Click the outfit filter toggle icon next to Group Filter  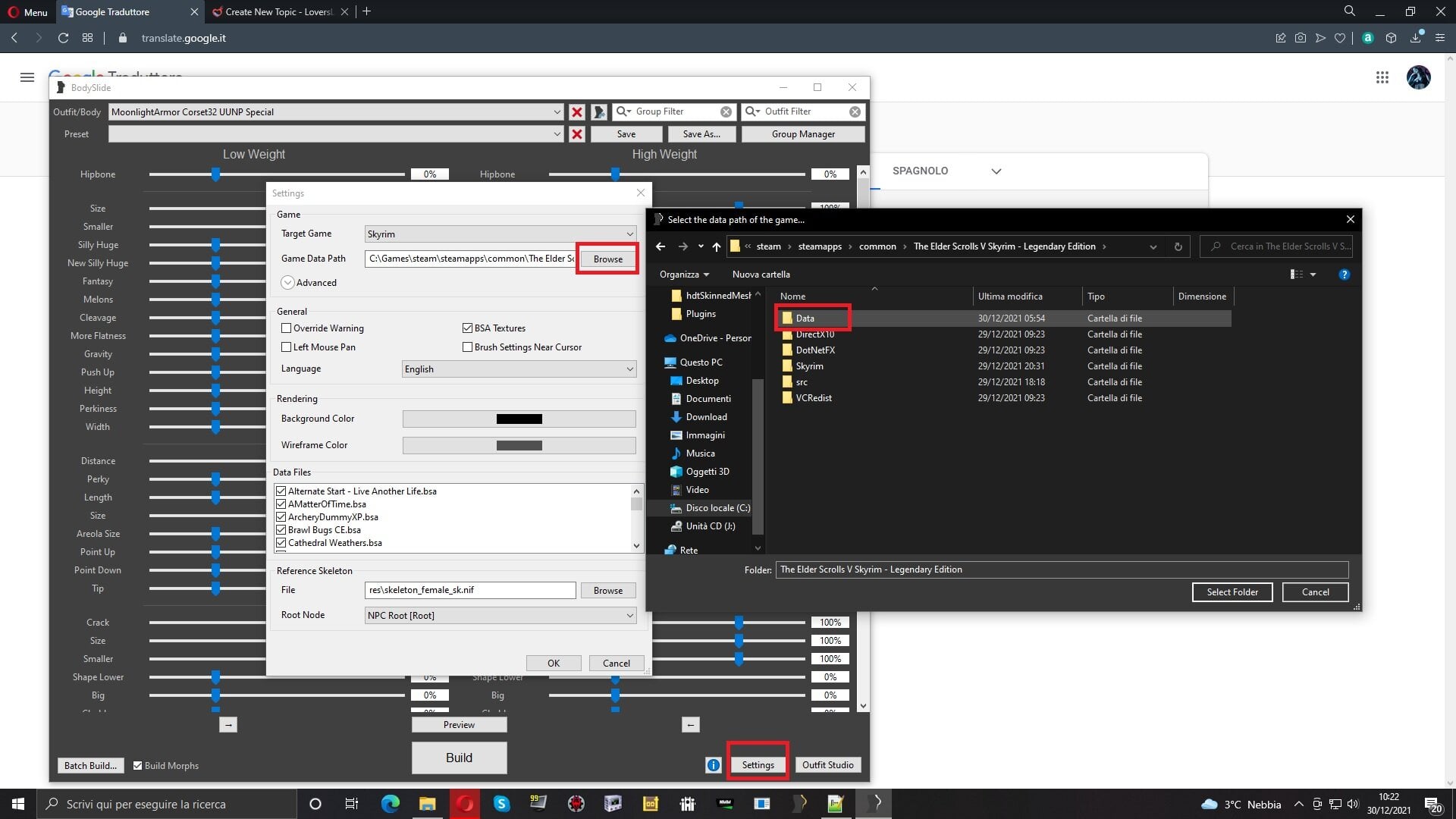599,112
